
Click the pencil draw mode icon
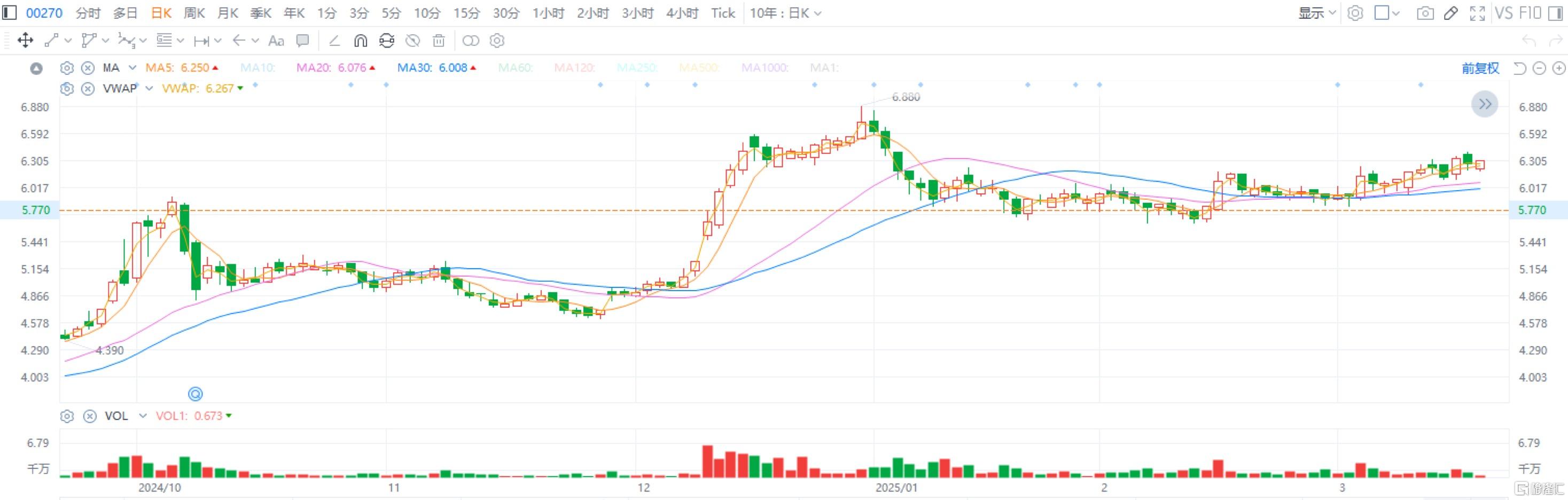(x=1451, y=13)
